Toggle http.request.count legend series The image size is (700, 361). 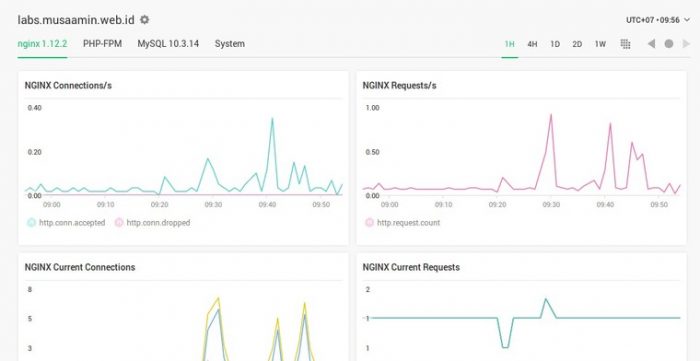coord(403,222)
